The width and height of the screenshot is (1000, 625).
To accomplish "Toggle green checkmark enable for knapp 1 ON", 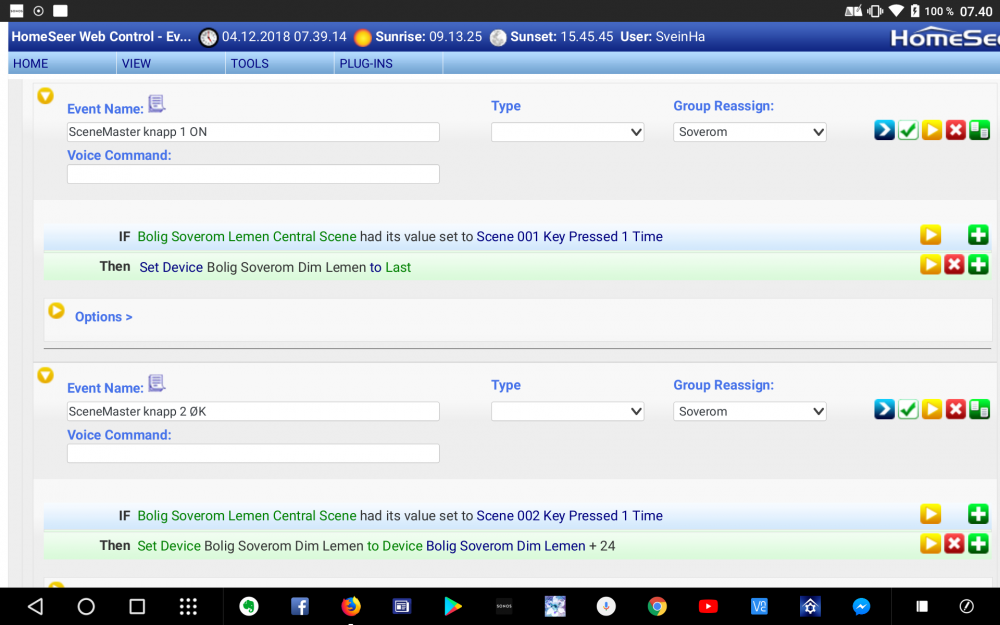I will [908, 130].
